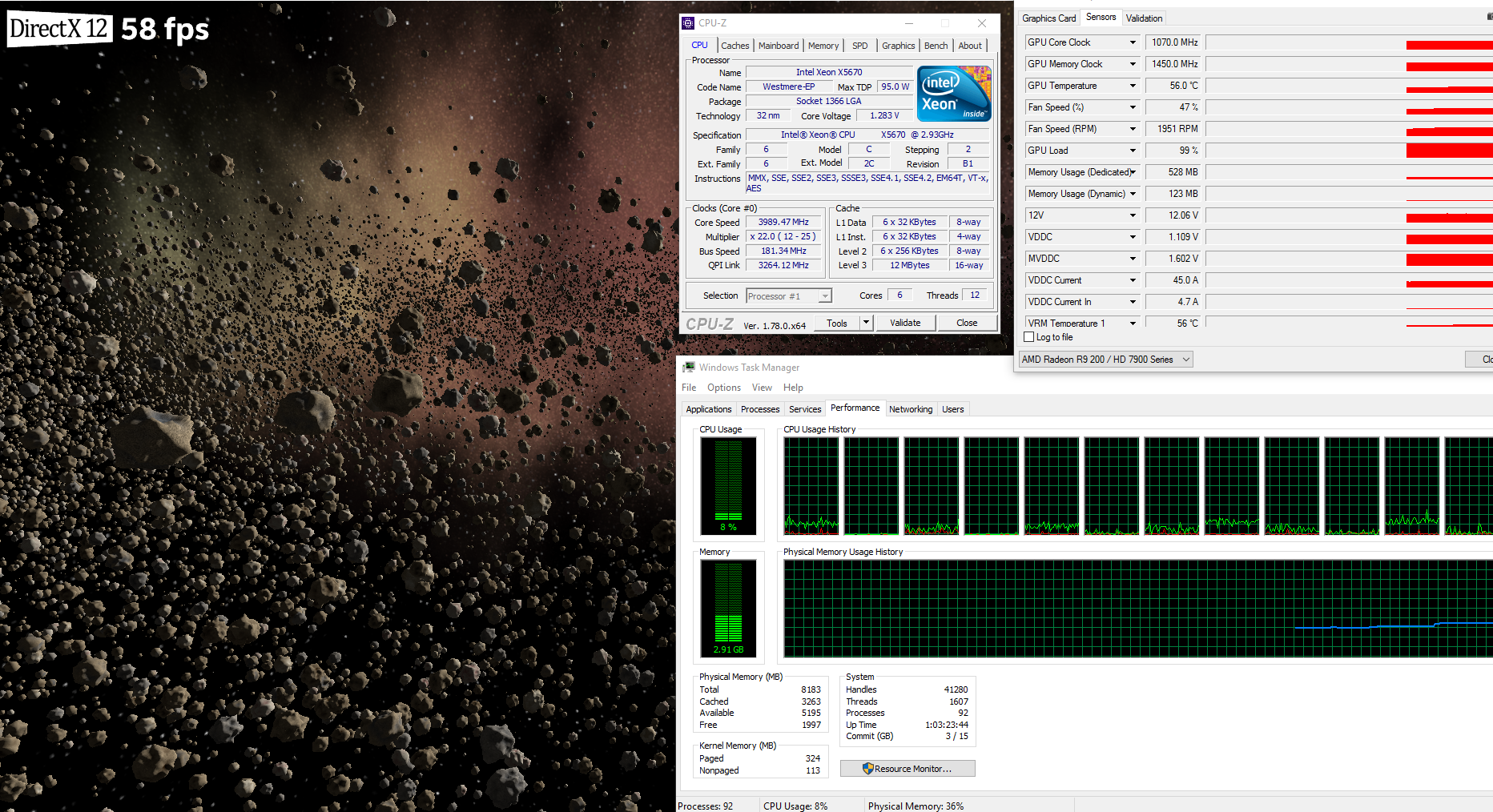The image size is (1493, 812).
Task: Click the Tools button in CPU-Z
Action: pos(837,323)
